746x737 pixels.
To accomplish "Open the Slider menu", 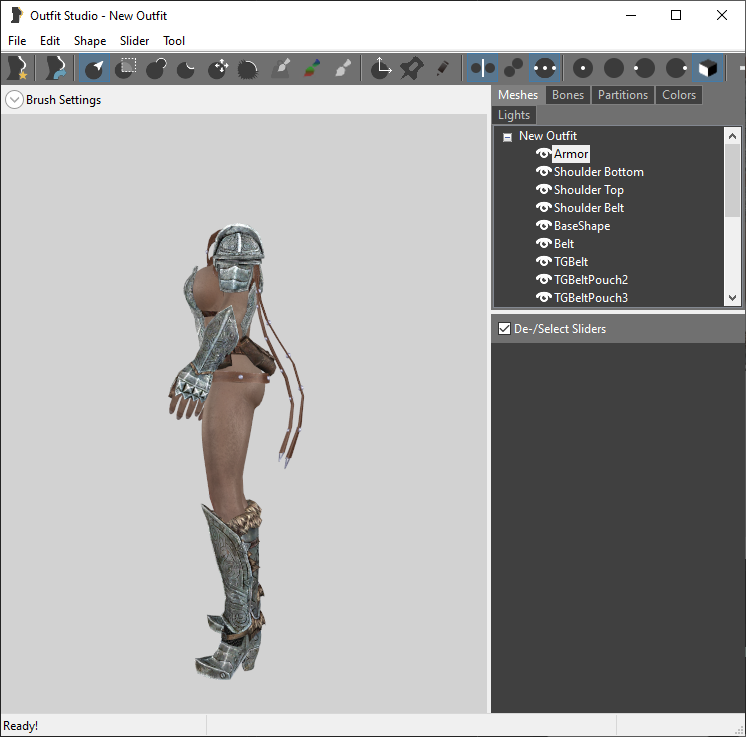I will [134, 41].
